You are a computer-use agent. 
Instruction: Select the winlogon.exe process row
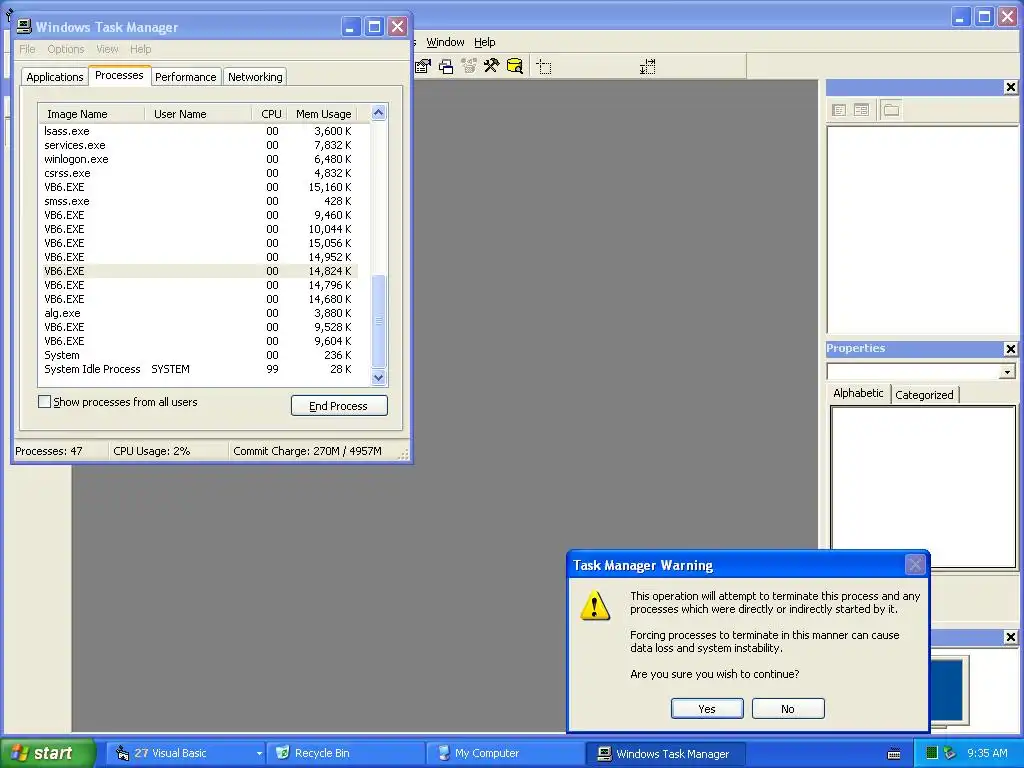pyautogui.click(x=199, y=159)
